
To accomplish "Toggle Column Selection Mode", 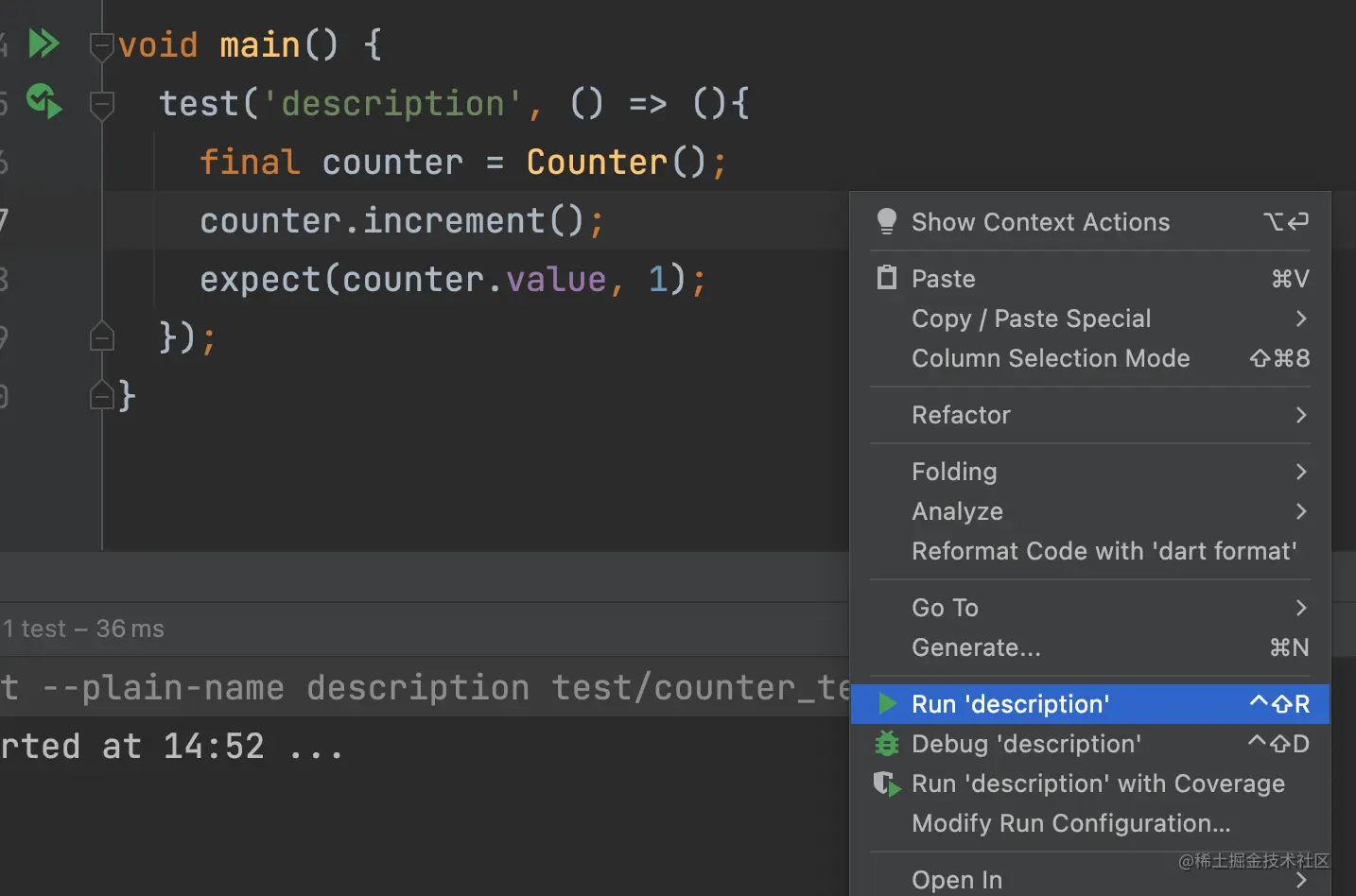I will click(x=1051, y=358).
